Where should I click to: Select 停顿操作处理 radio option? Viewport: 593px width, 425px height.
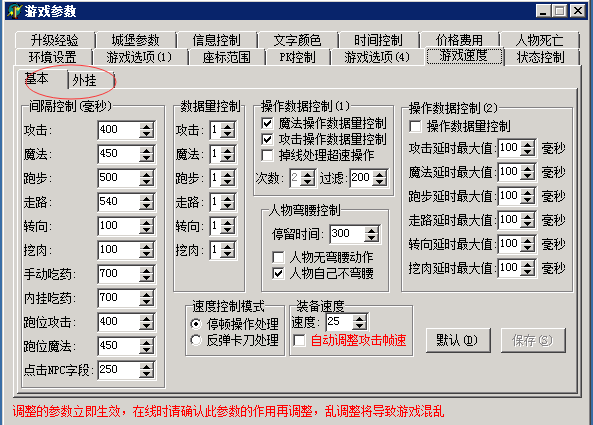click(x=196, y=324)
